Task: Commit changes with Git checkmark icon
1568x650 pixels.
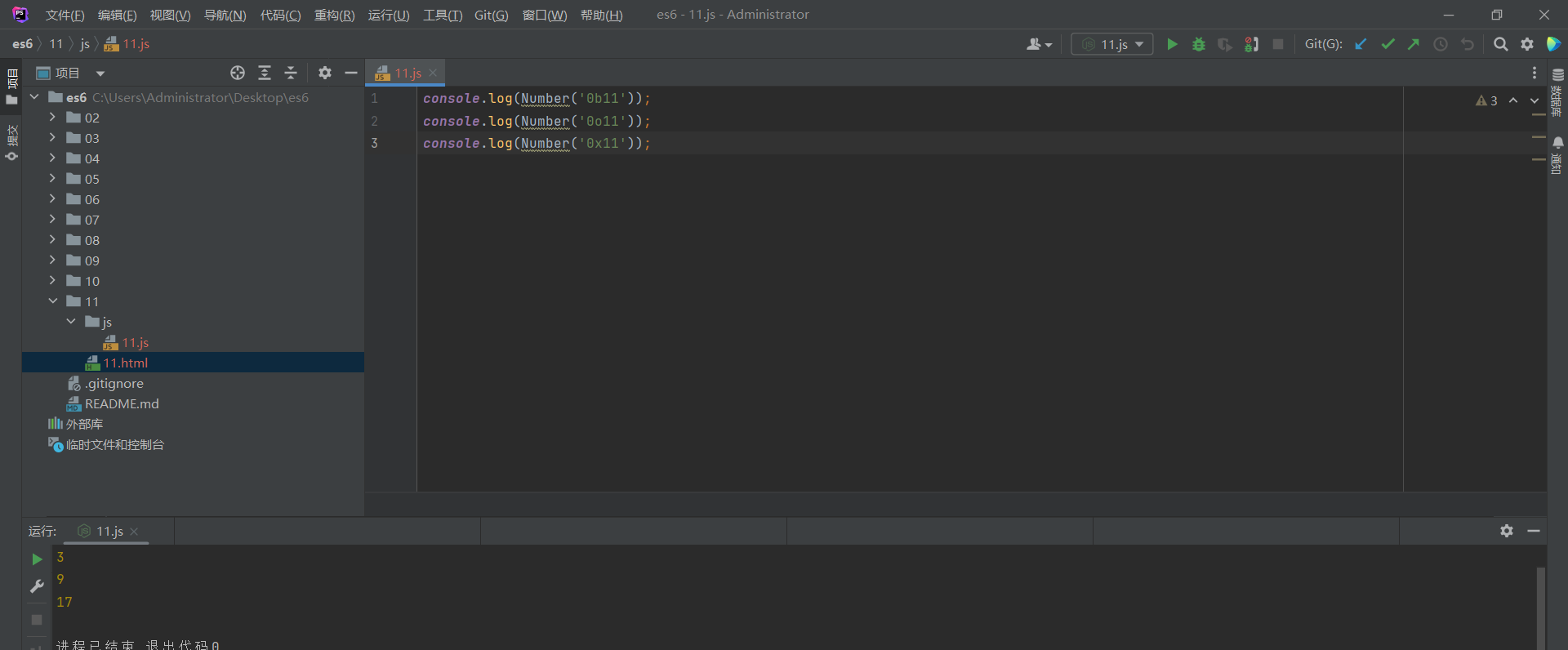Action: point(1388,44)
